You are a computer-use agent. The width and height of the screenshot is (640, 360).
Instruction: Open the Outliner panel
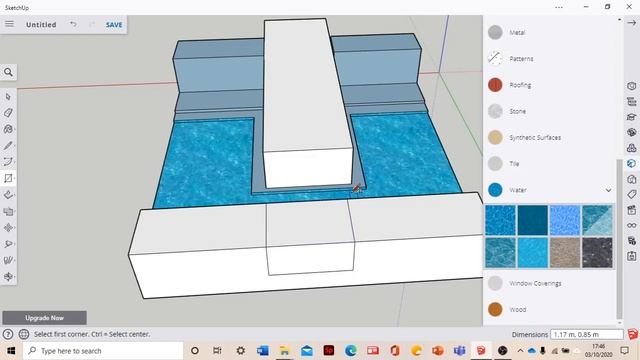tap(631, 101)
